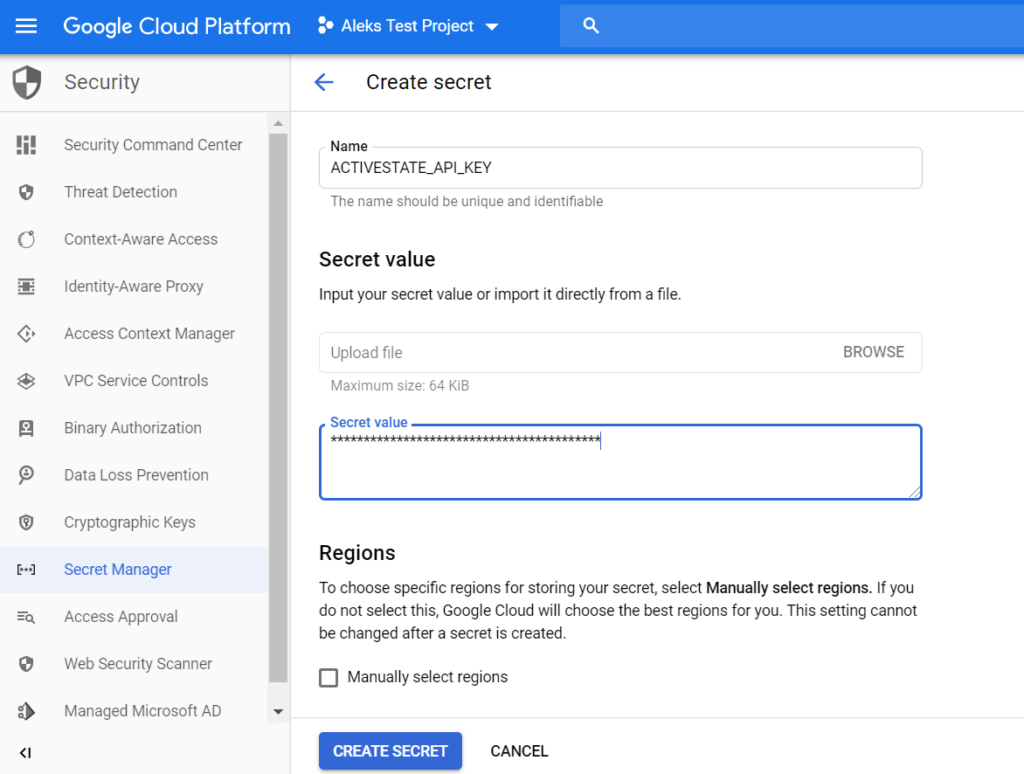The height and width of the screenshot is (774, 1024).
Task: Click the sidebar scroll down arrow
Action: coord(278,711)
